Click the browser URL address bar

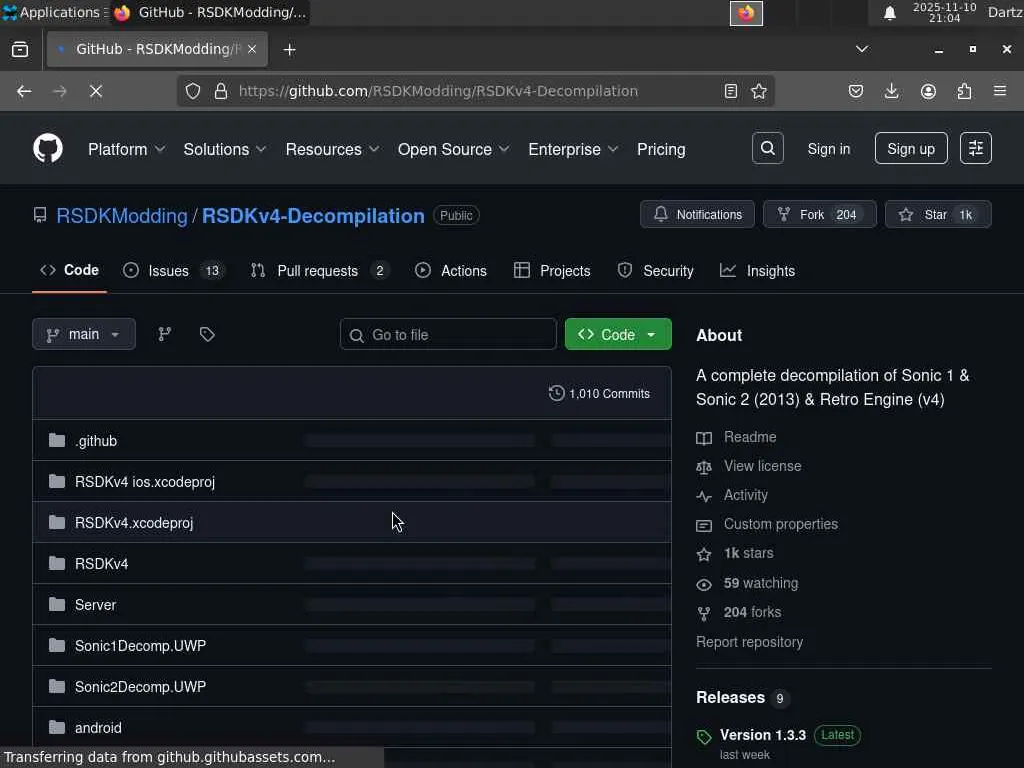477,91
